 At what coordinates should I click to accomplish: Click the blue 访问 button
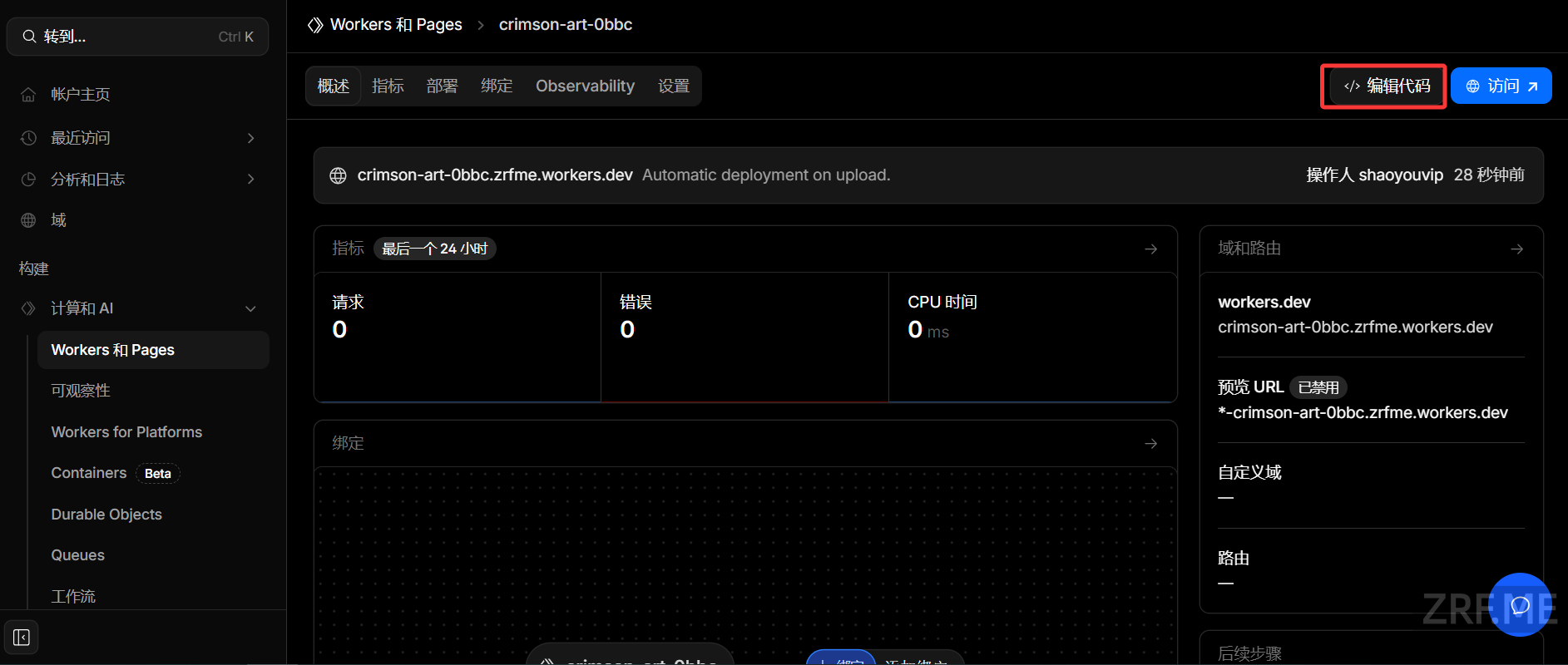click(1501, 86)
